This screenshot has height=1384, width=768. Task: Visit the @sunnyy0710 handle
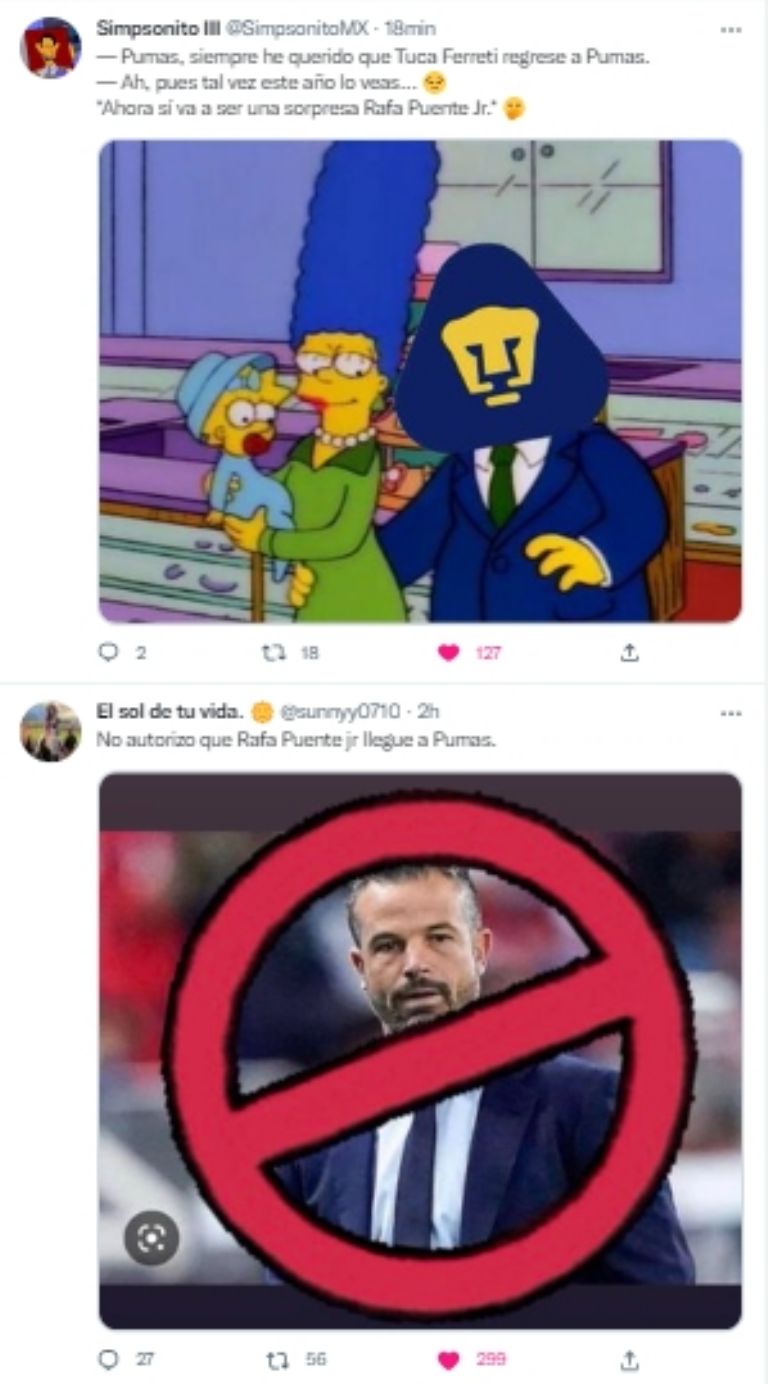pyautogui.click(x=344, y=712)
